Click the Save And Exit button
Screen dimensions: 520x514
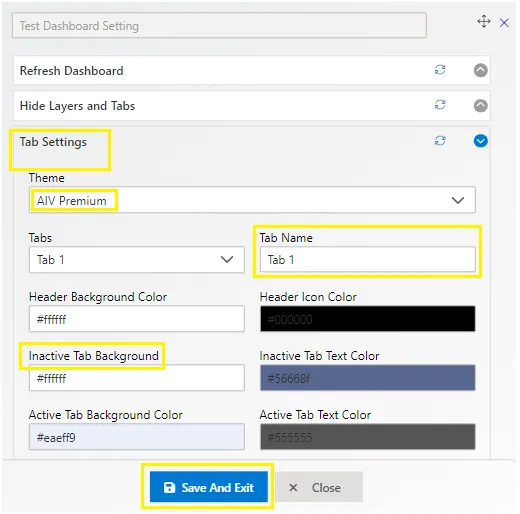[x=209, y=487]
